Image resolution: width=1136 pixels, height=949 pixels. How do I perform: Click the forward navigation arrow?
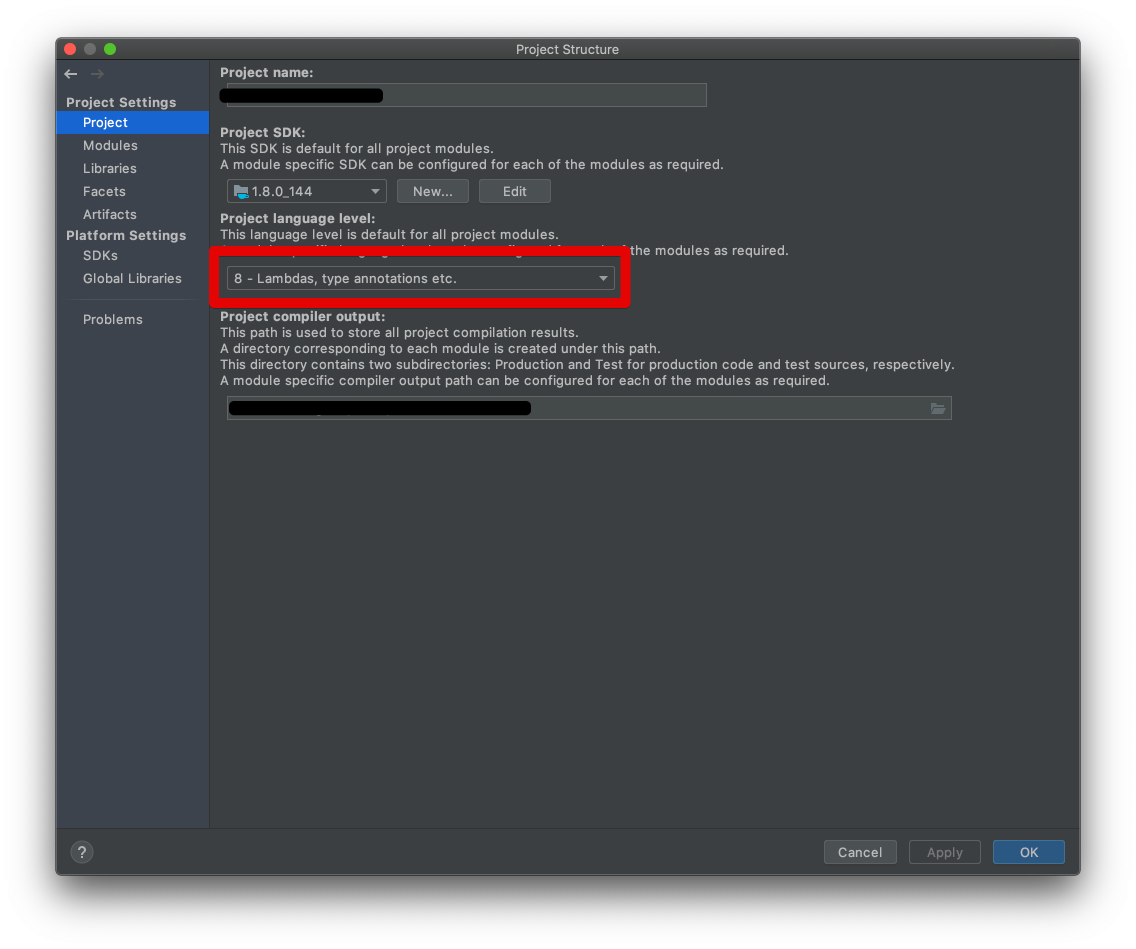(96, 73)
